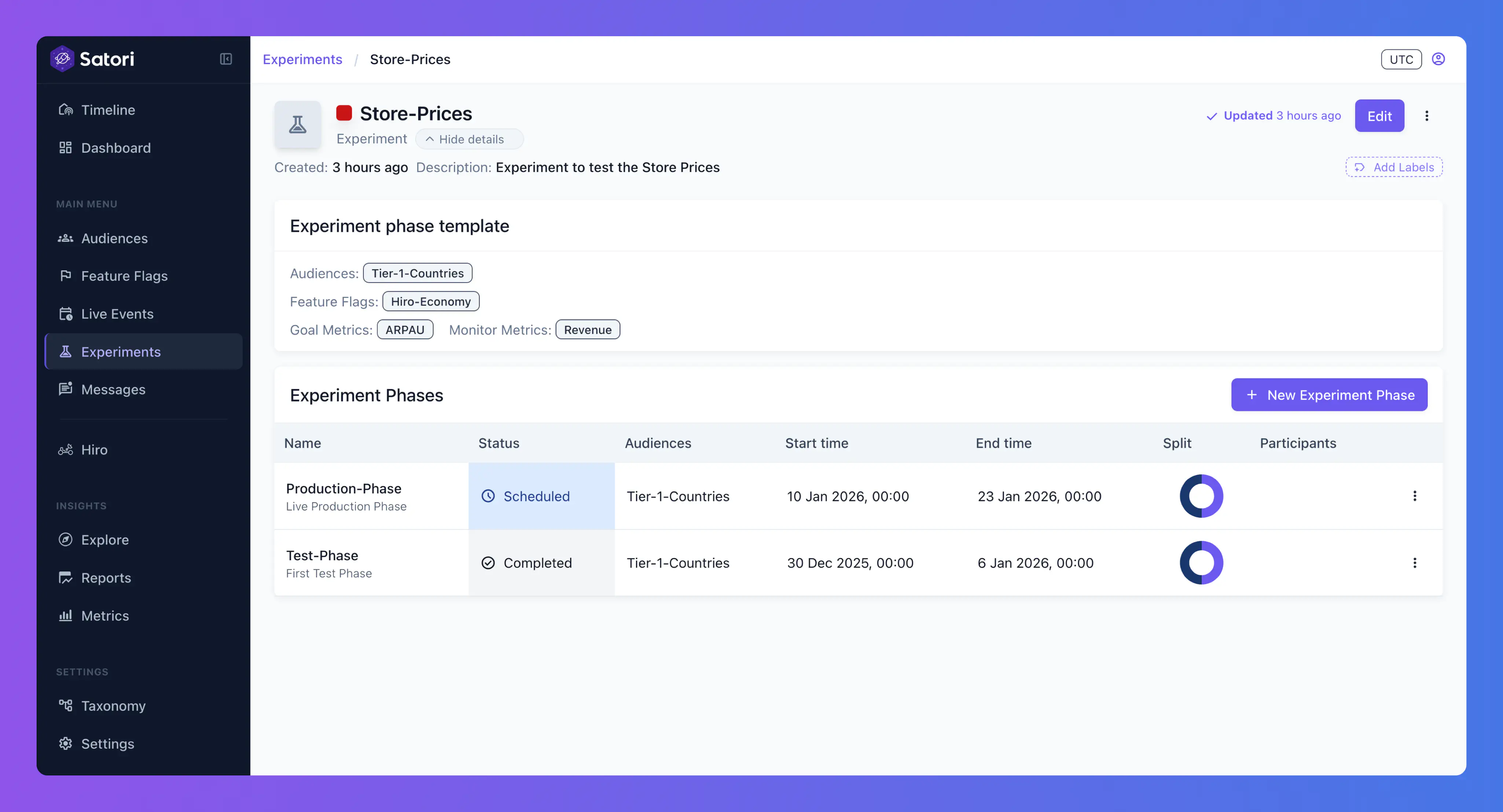Collapse the sidebar panel icon
Image resolution: width=1503 pixels, height=812 pixels.
tap(226, 59)
